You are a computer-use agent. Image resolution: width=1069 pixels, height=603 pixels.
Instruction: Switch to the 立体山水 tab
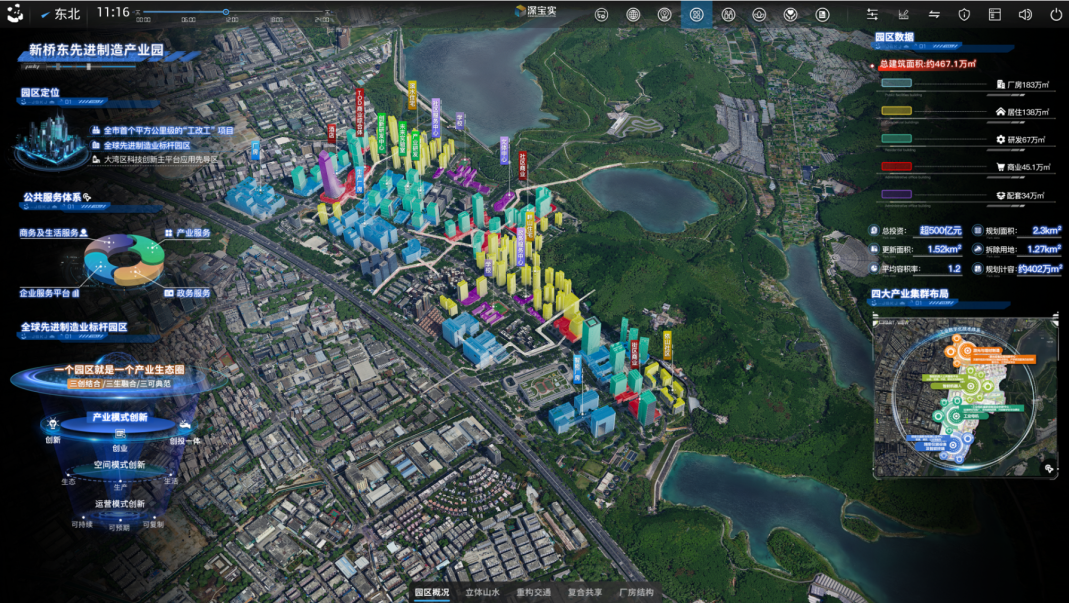click(482, 593)
